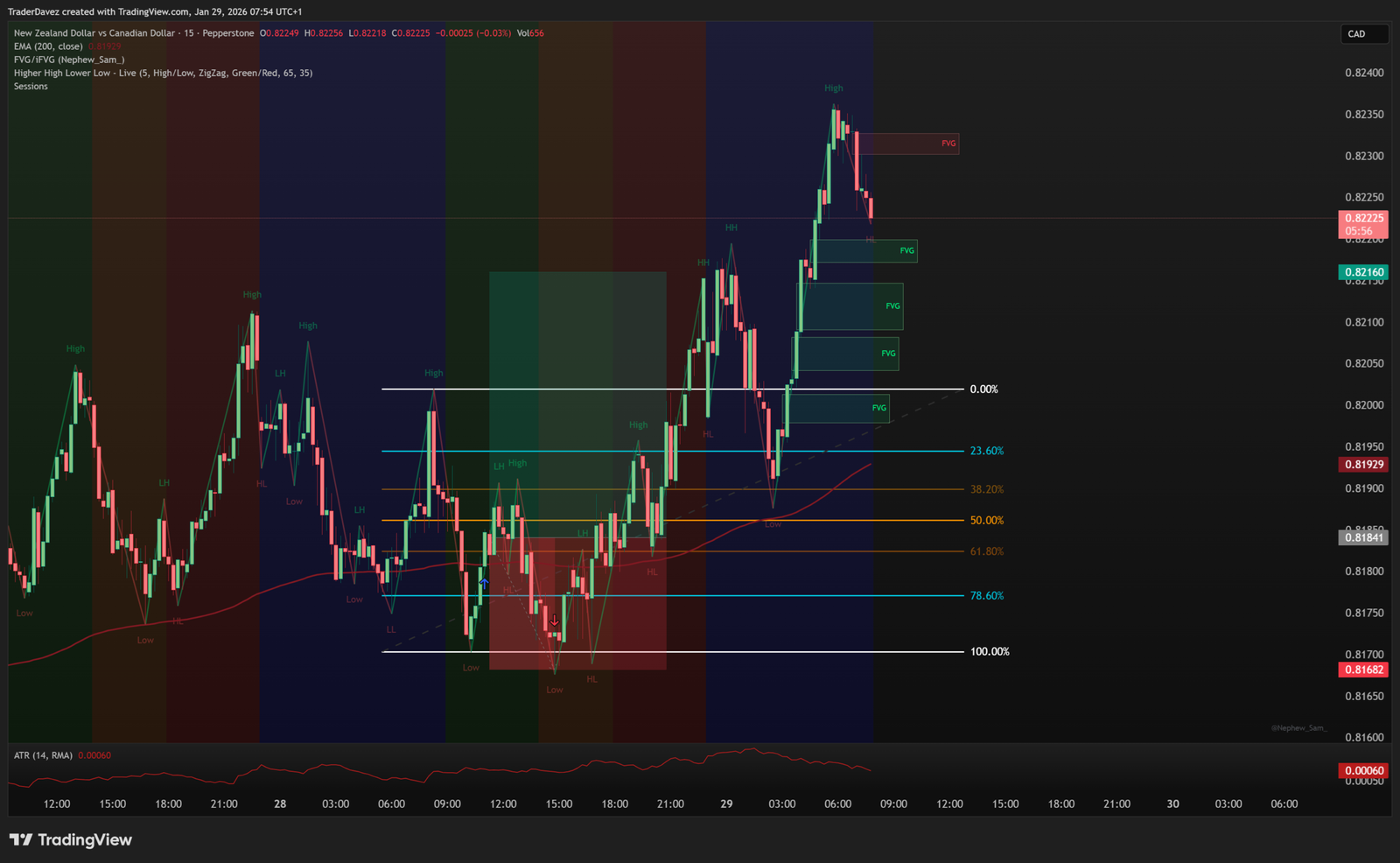Click the blue up arrow marker
Viewport: 1400px width, 863px height.
click(484, 582)
